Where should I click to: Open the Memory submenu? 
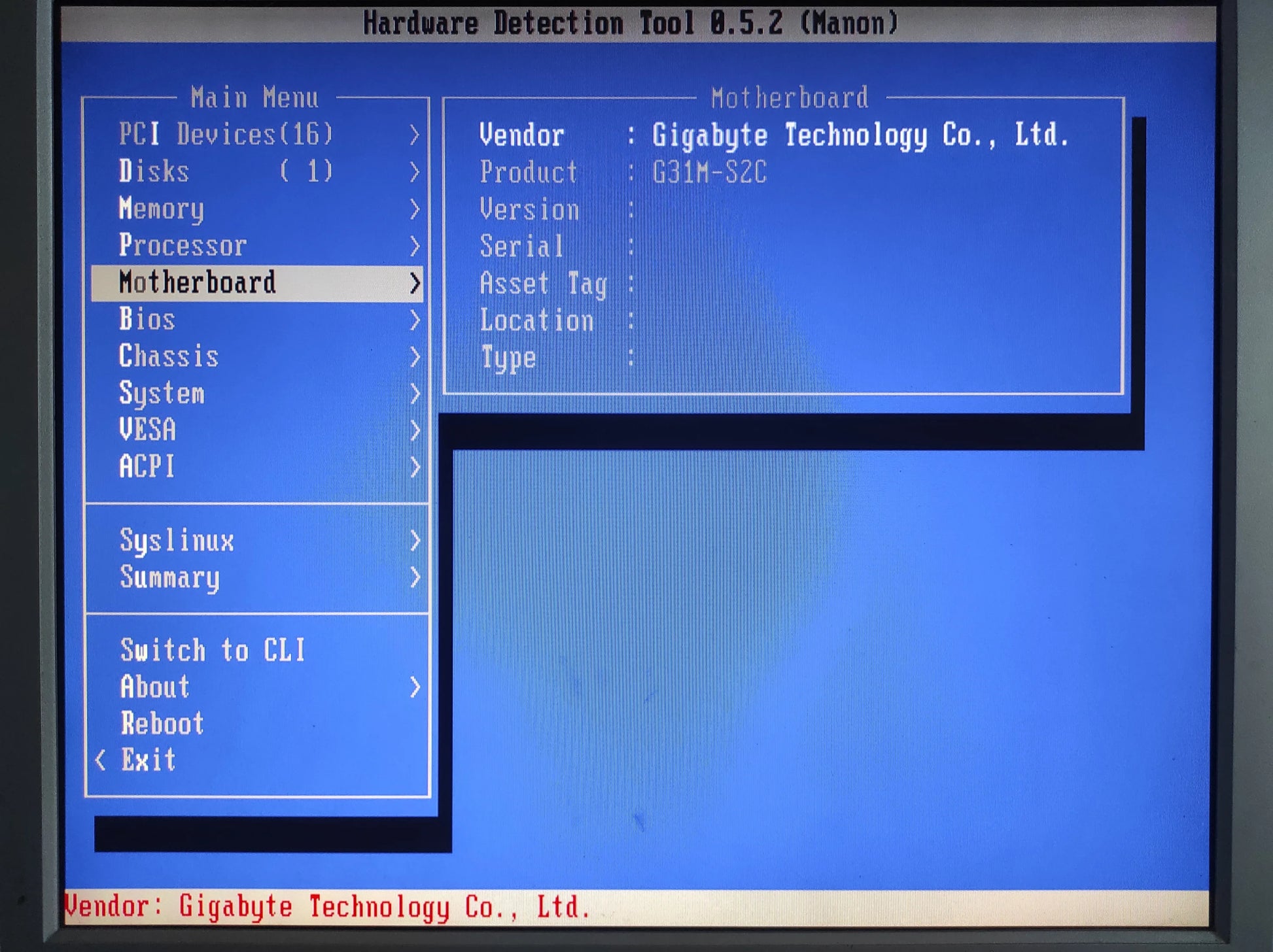tap(257, 209)
